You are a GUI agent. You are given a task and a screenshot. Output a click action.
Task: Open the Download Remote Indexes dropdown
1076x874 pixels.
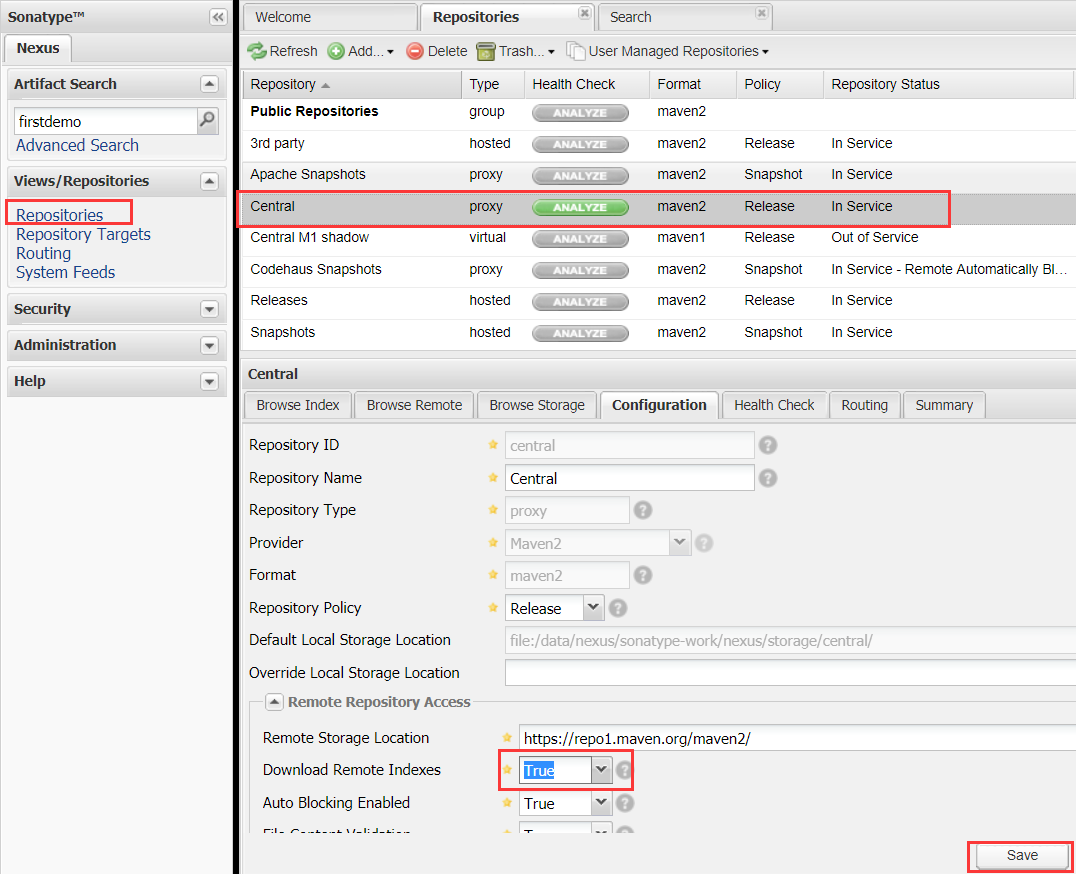coord(601,770)
